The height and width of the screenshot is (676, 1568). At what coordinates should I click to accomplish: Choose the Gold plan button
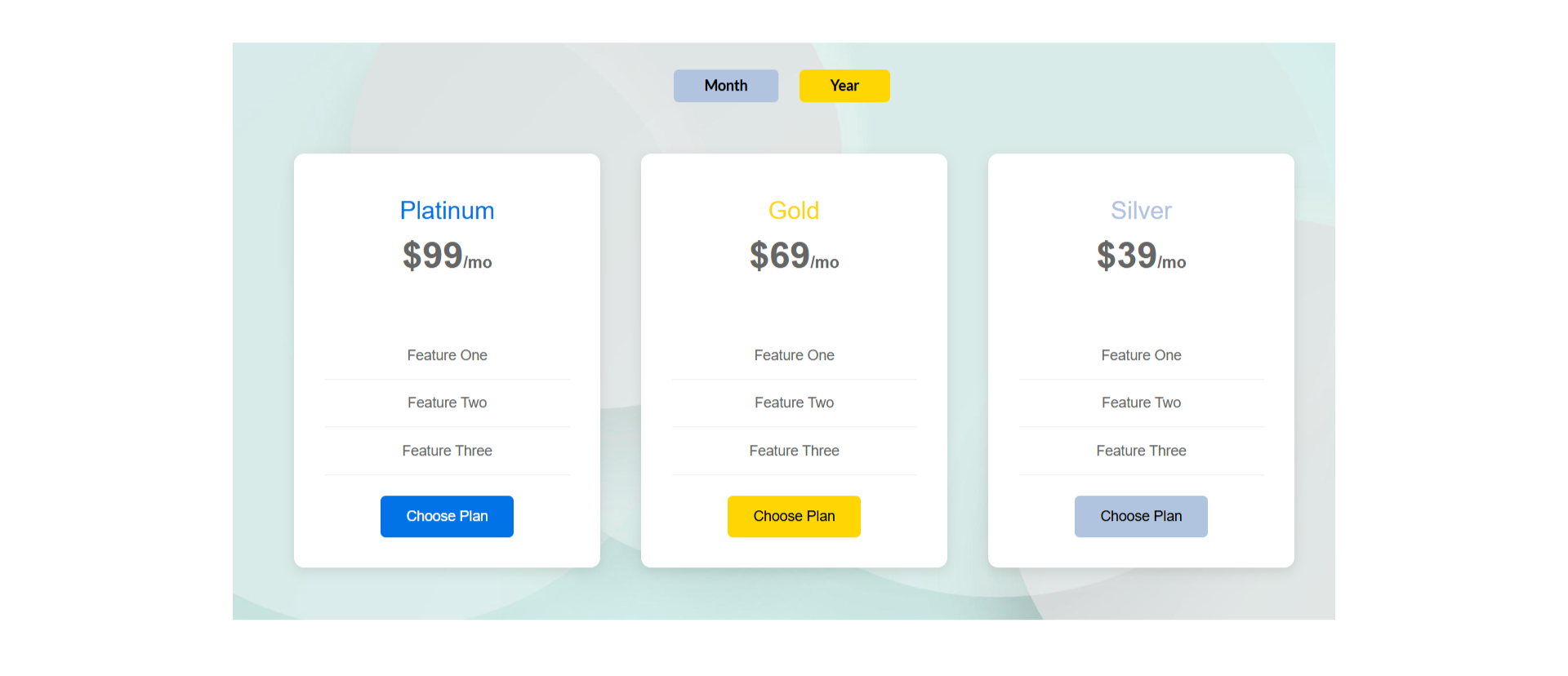point(794,516)
